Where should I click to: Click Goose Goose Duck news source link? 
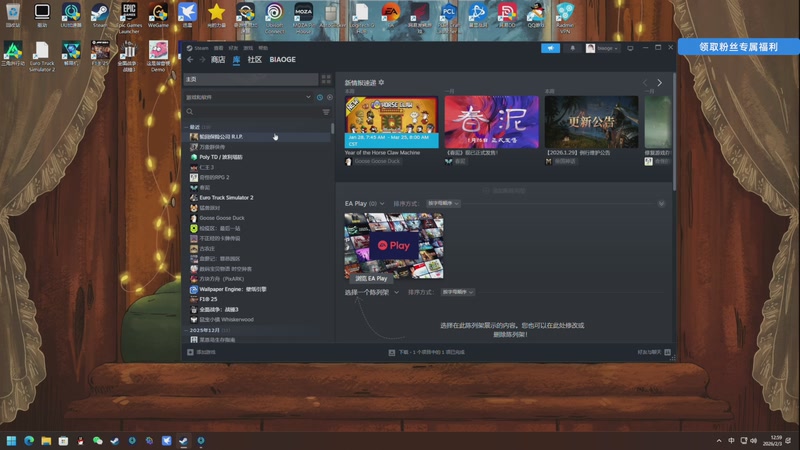pyautogui.click(x=378, y=161)
